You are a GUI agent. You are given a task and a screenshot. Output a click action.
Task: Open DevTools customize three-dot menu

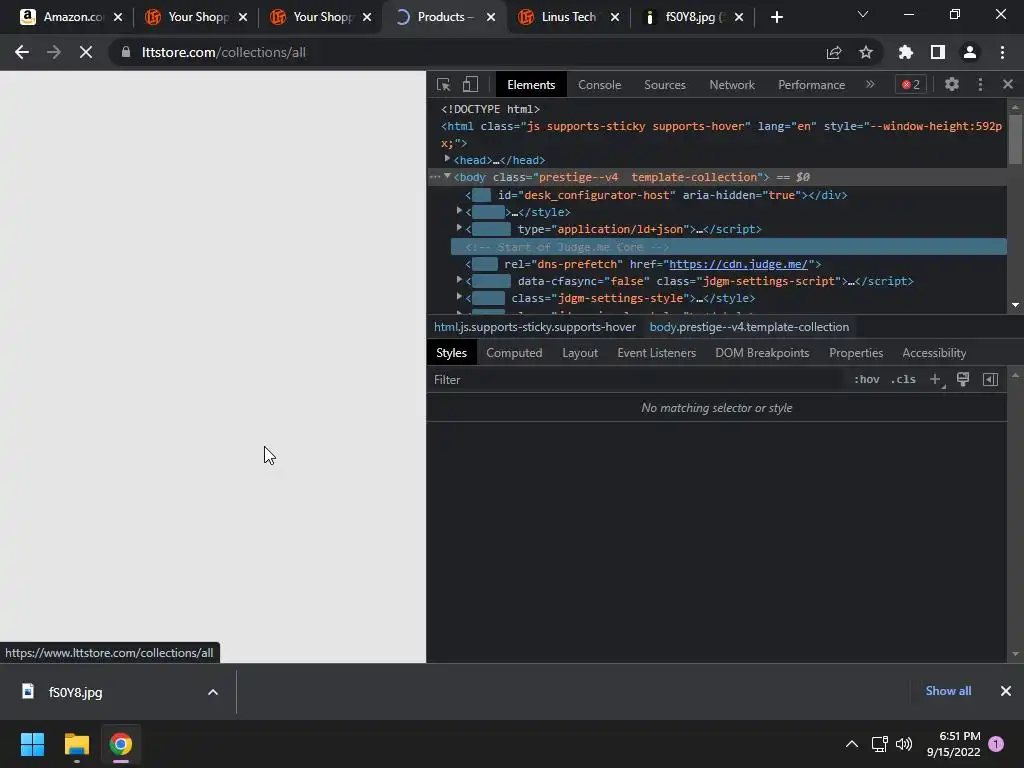(x=980, y=84)
